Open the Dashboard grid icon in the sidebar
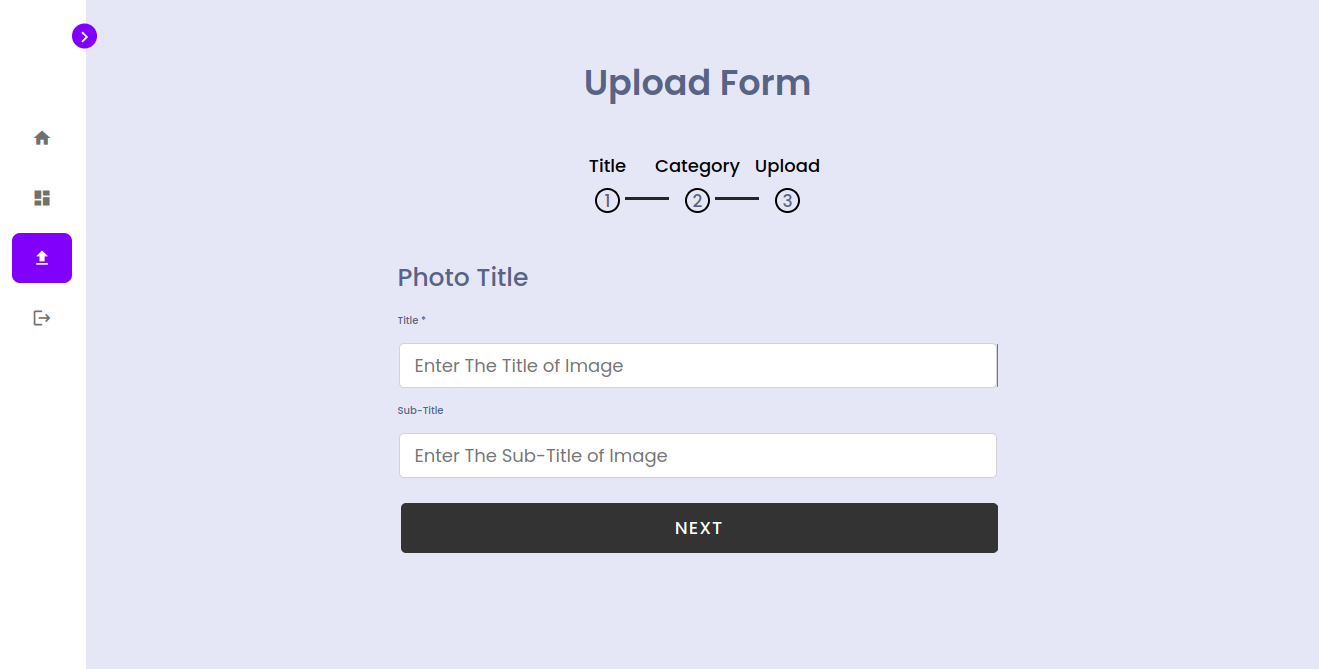Screen dimensions: 1319x669 point(41,198)
